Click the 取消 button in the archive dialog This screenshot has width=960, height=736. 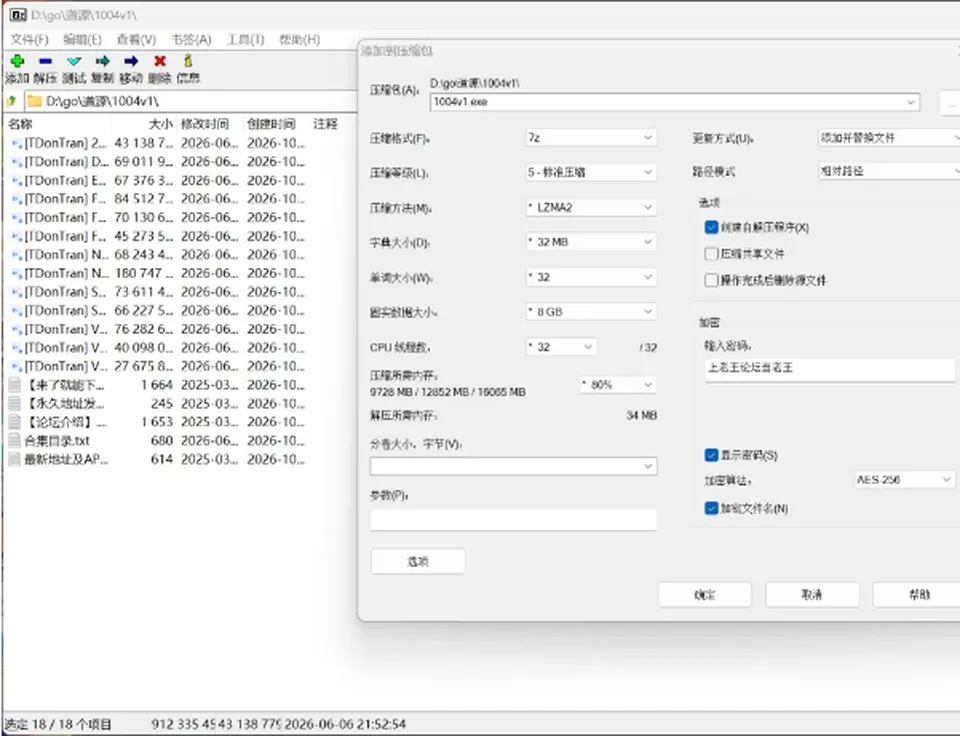812,595
